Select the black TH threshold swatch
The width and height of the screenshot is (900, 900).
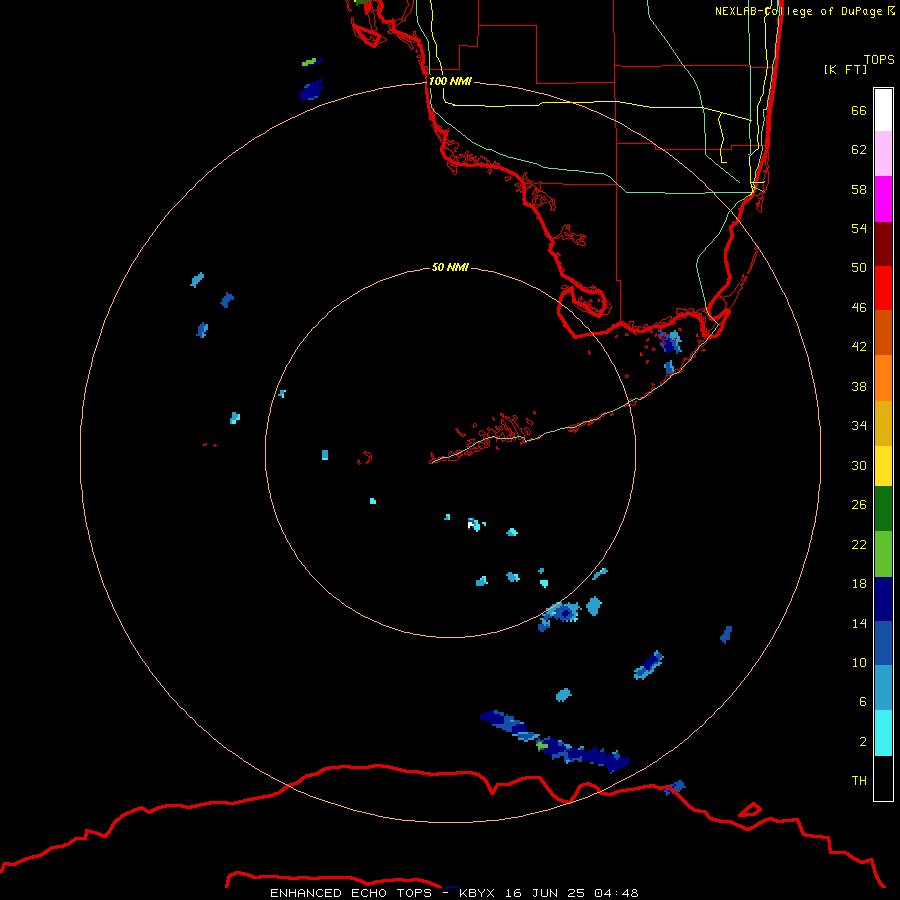click(x=883, y=778)
